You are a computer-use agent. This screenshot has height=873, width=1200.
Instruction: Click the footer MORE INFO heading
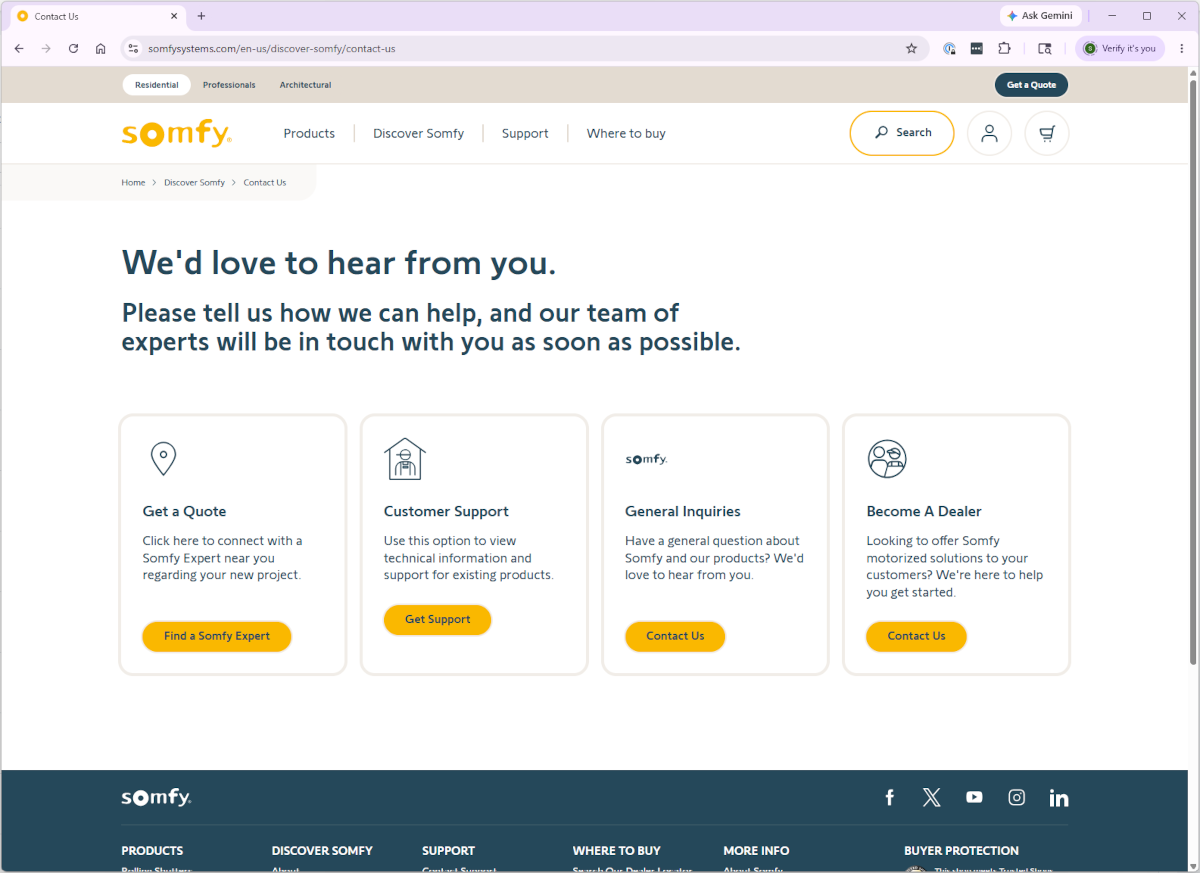pos(756,851)
